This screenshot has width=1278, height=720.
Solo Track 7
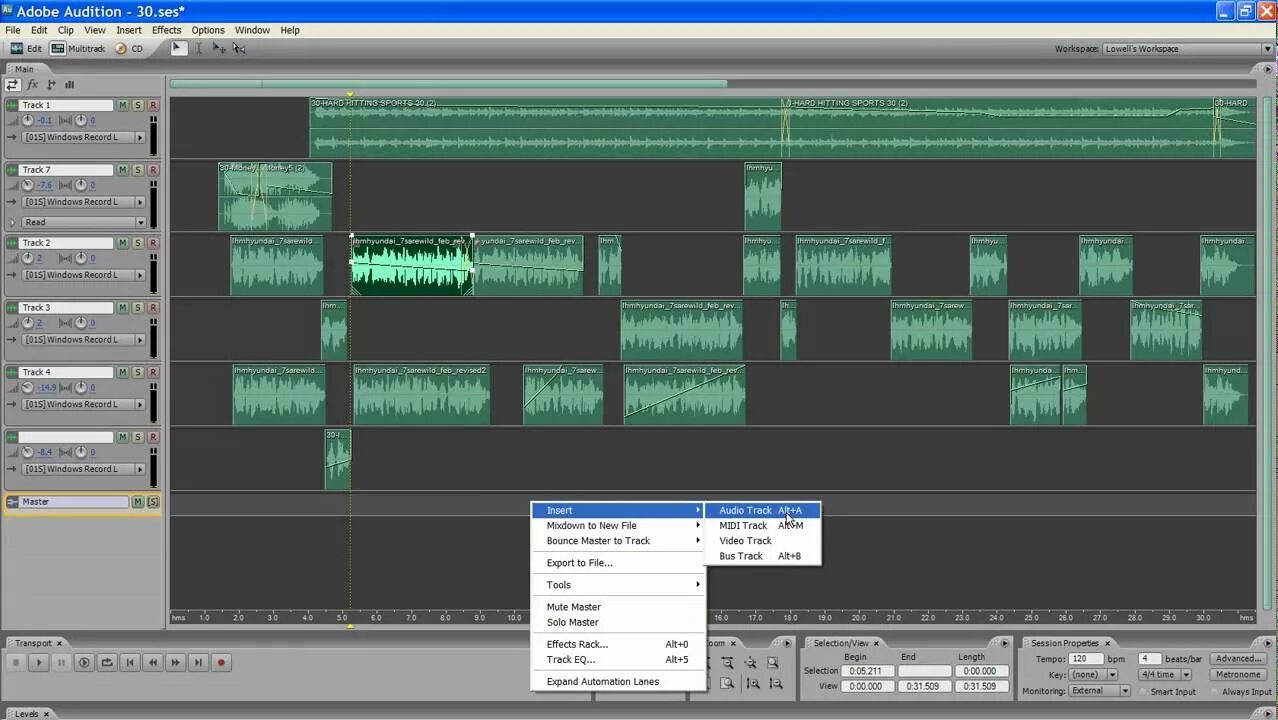tap(138, 170)
